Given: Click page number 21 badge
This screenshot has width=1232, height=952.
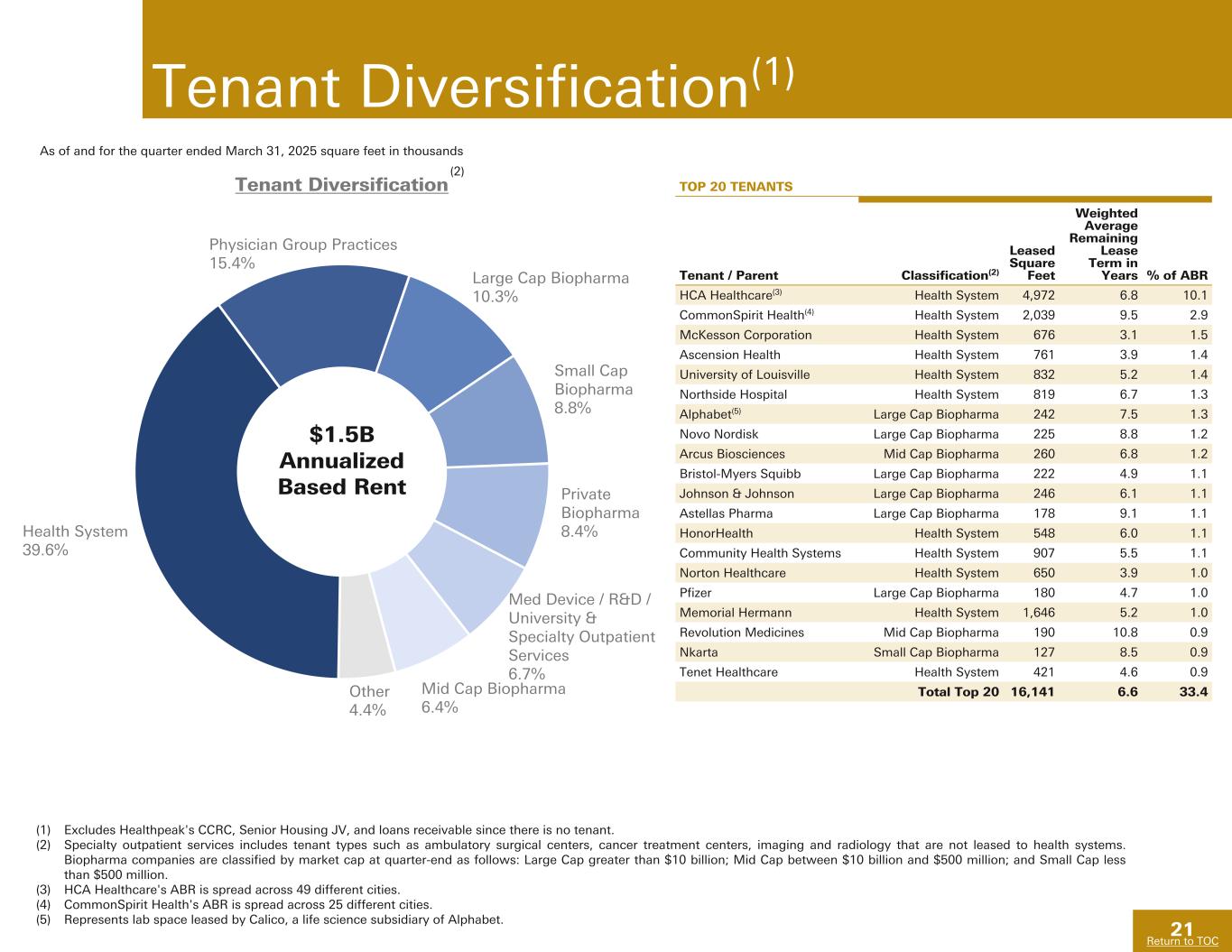Looking at the screenshot, I should (1182, 929).
